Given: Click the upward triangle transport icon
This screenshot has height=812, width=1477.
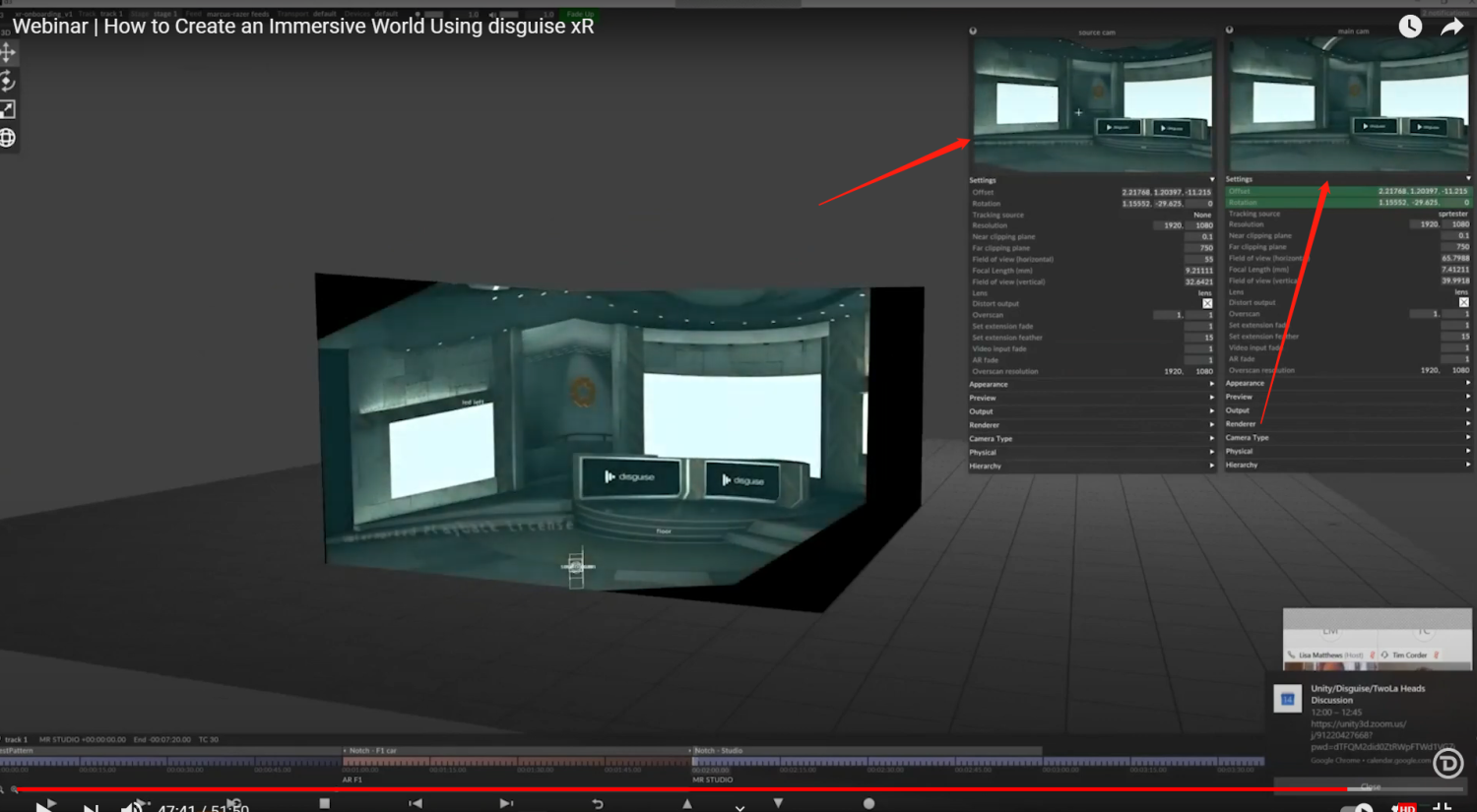Looking at the screenshot, I should pos(687,803).
